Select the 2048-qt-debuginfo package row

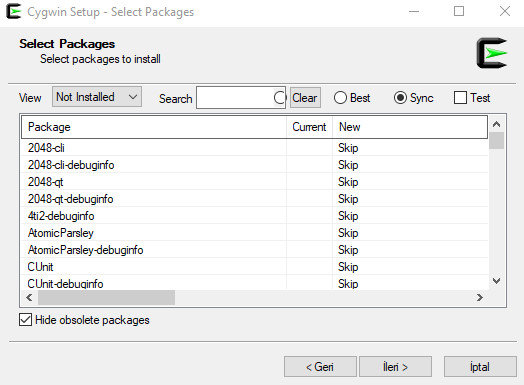(x=254, y=199)
